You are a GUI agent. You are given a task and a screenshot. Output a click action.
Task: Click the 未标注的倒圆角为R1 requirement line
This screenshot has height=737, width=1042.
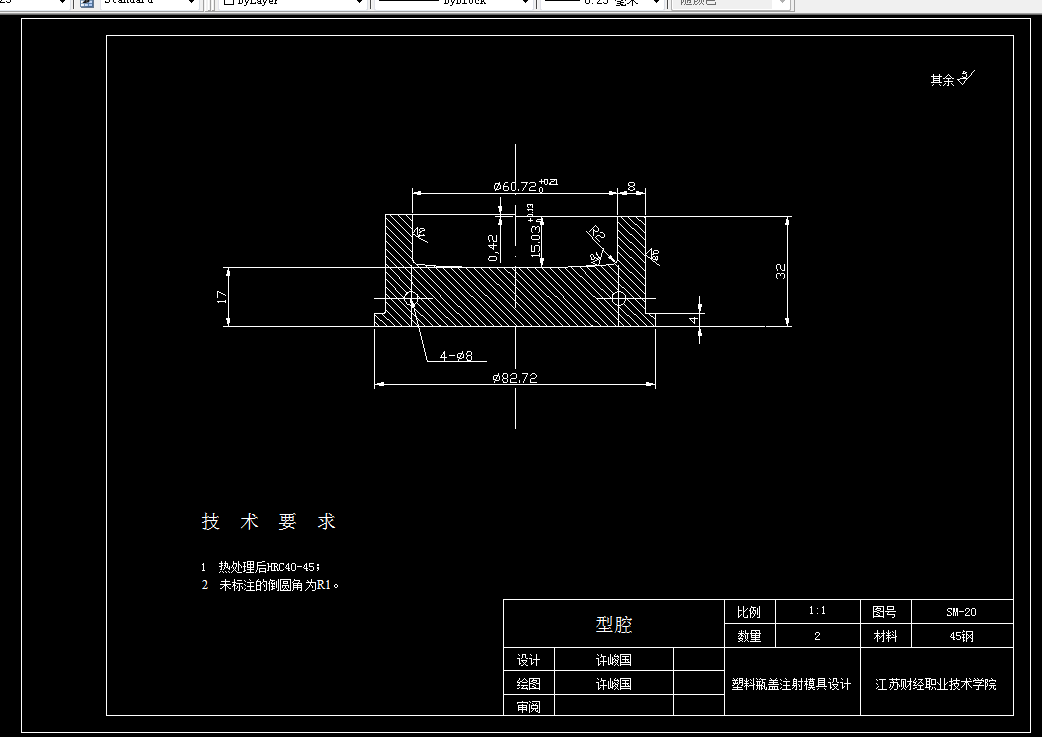pyautogui.click(x=271, y=585)
